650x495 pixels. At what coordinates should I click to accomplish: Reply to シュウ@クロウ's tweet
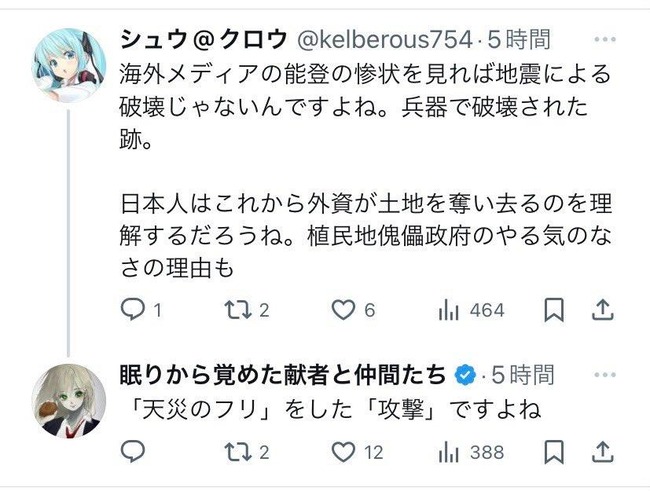(134, 311)
